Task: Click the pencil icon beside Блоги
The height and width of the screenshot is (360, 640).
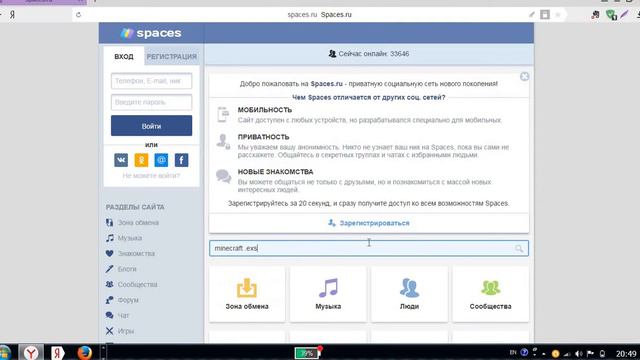Action: pyautogui.click(x=109, y=269)
